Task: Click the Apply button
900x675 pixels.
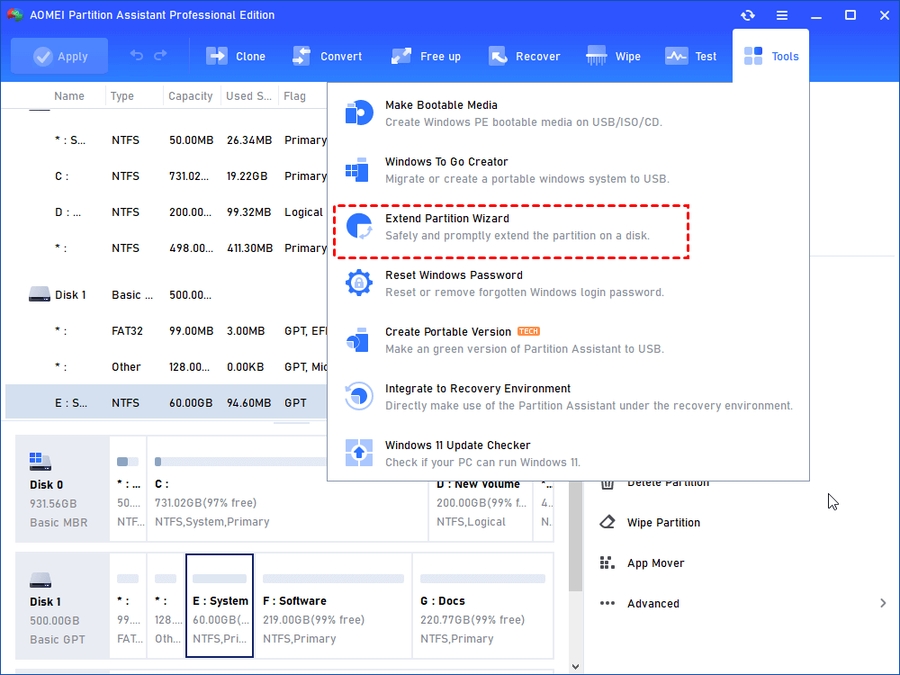Action: (61, 57)
